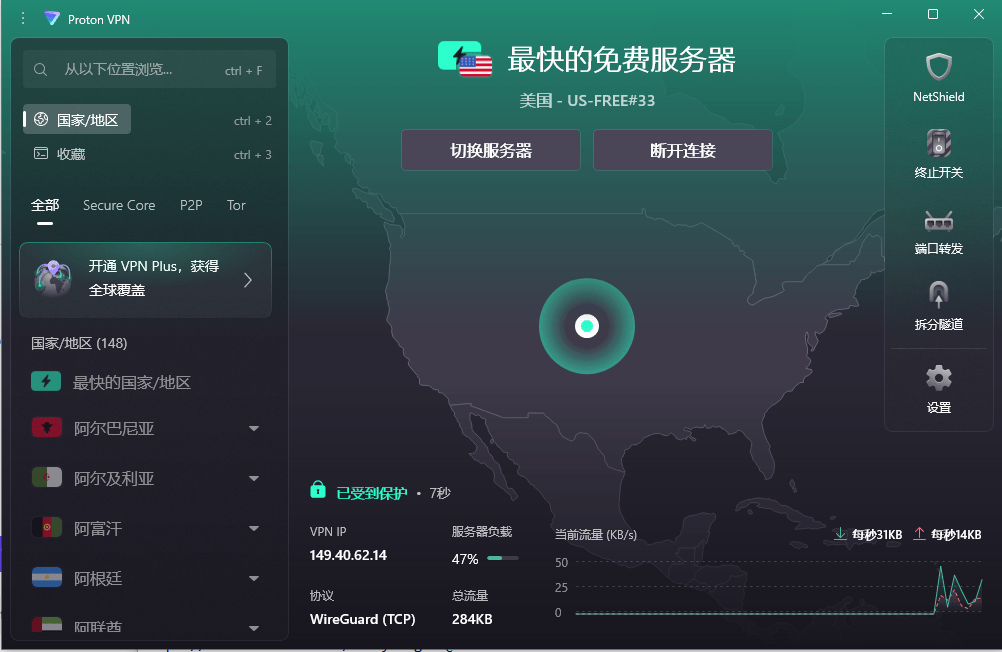Click the download arrow traffic icon

[x=840, y=534]
